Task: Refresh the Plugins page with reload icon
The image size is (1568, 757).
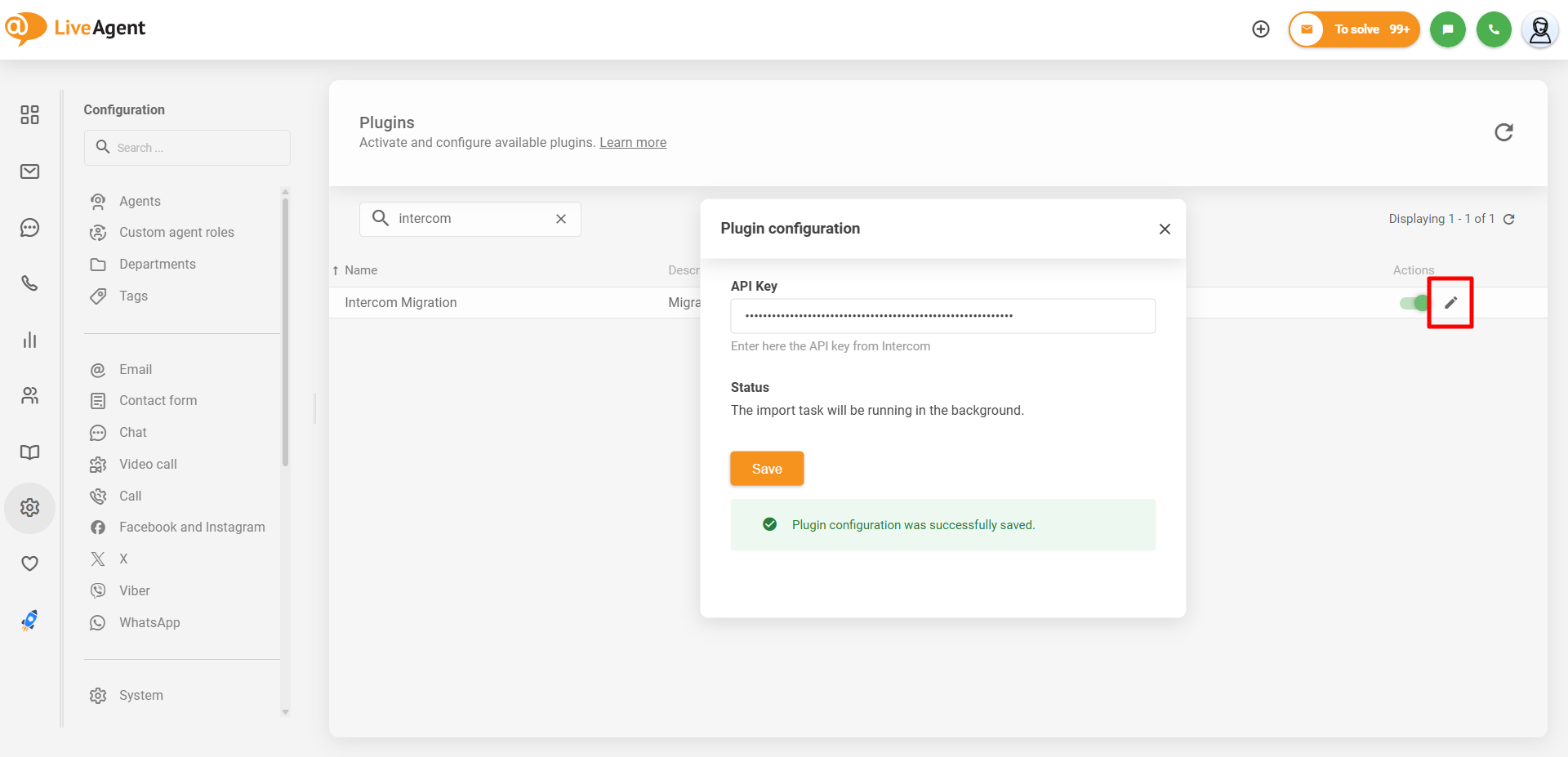Action: [1503, 132]
